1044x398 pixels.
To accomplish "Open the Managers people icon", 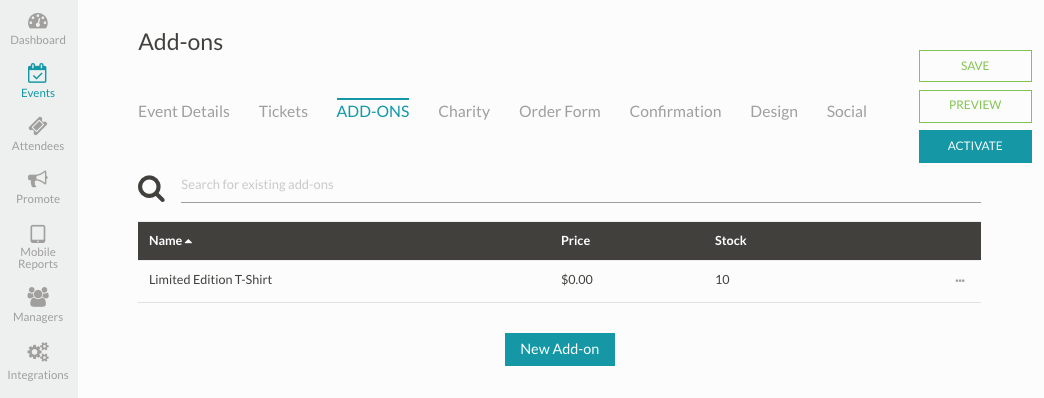I will 38,297.
